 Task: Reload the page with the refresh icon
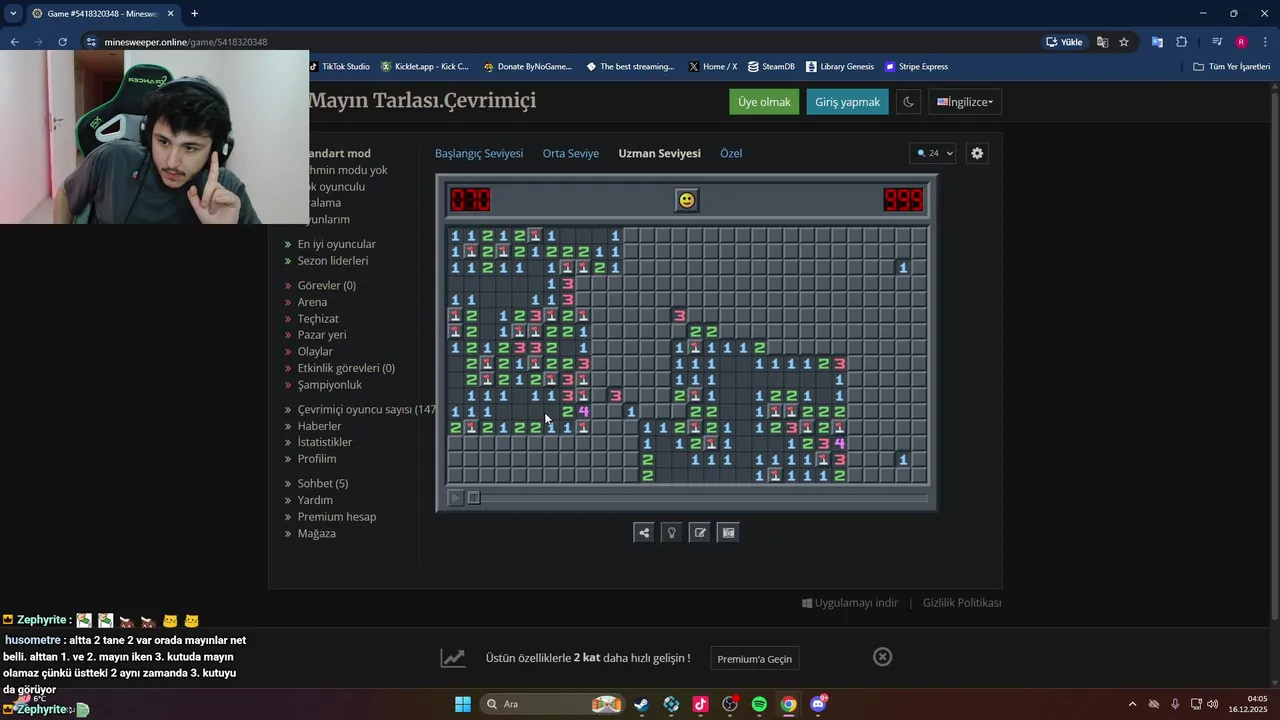tap(62, 42)
